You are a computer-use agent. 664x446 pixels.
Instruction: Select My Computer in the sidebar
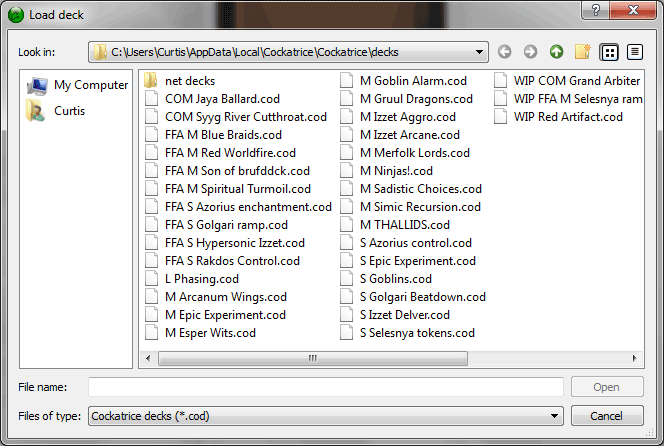pos(77,85)
